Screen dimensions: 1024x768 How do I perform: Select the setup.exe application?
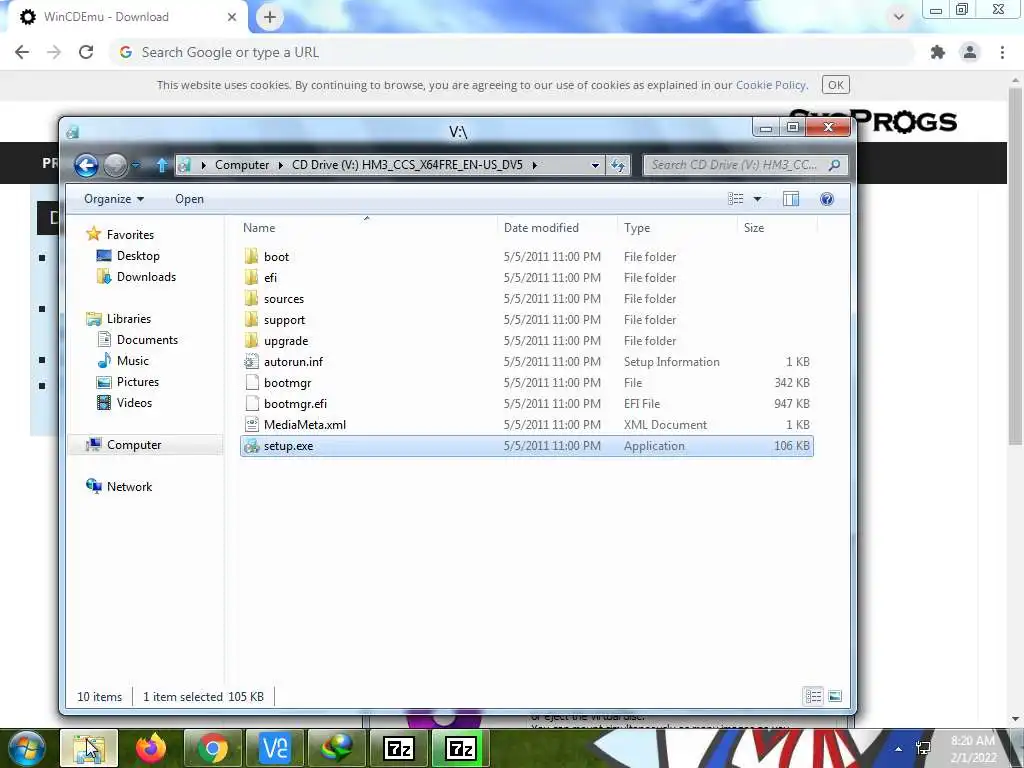(526, 446)
